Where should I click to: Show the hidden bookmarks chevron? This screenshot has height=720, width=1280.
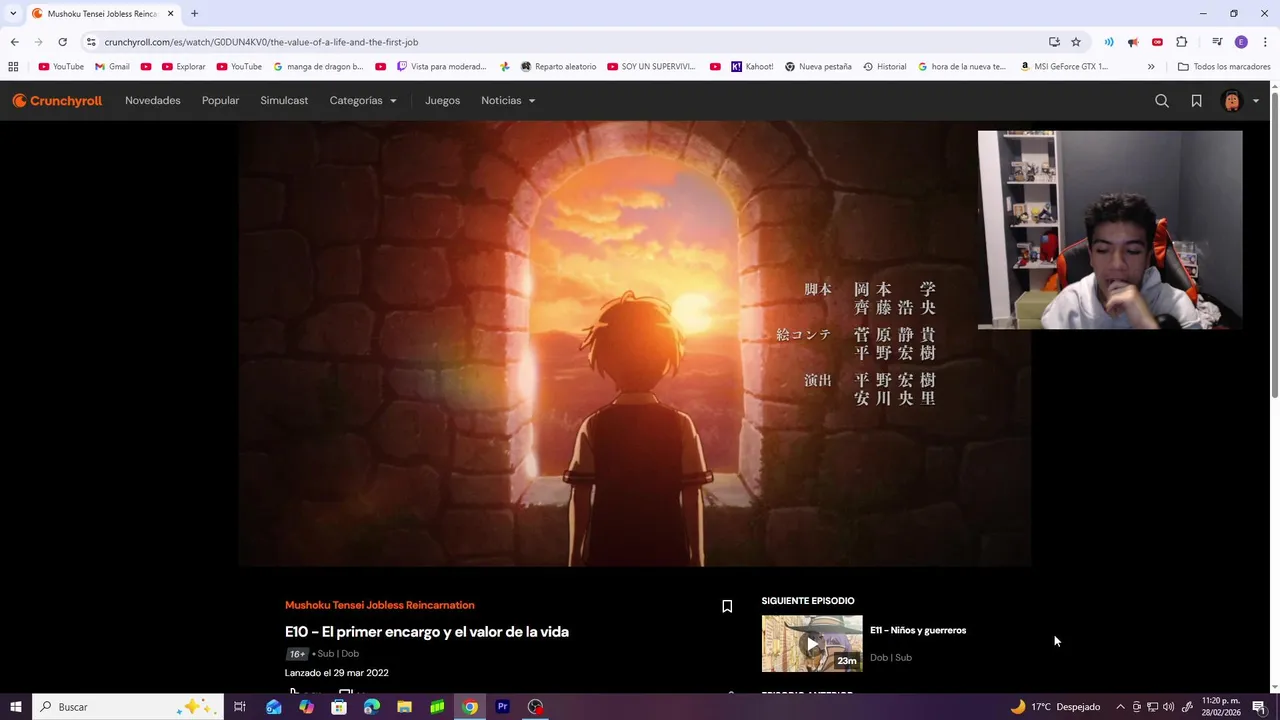tap(1151, 67)
